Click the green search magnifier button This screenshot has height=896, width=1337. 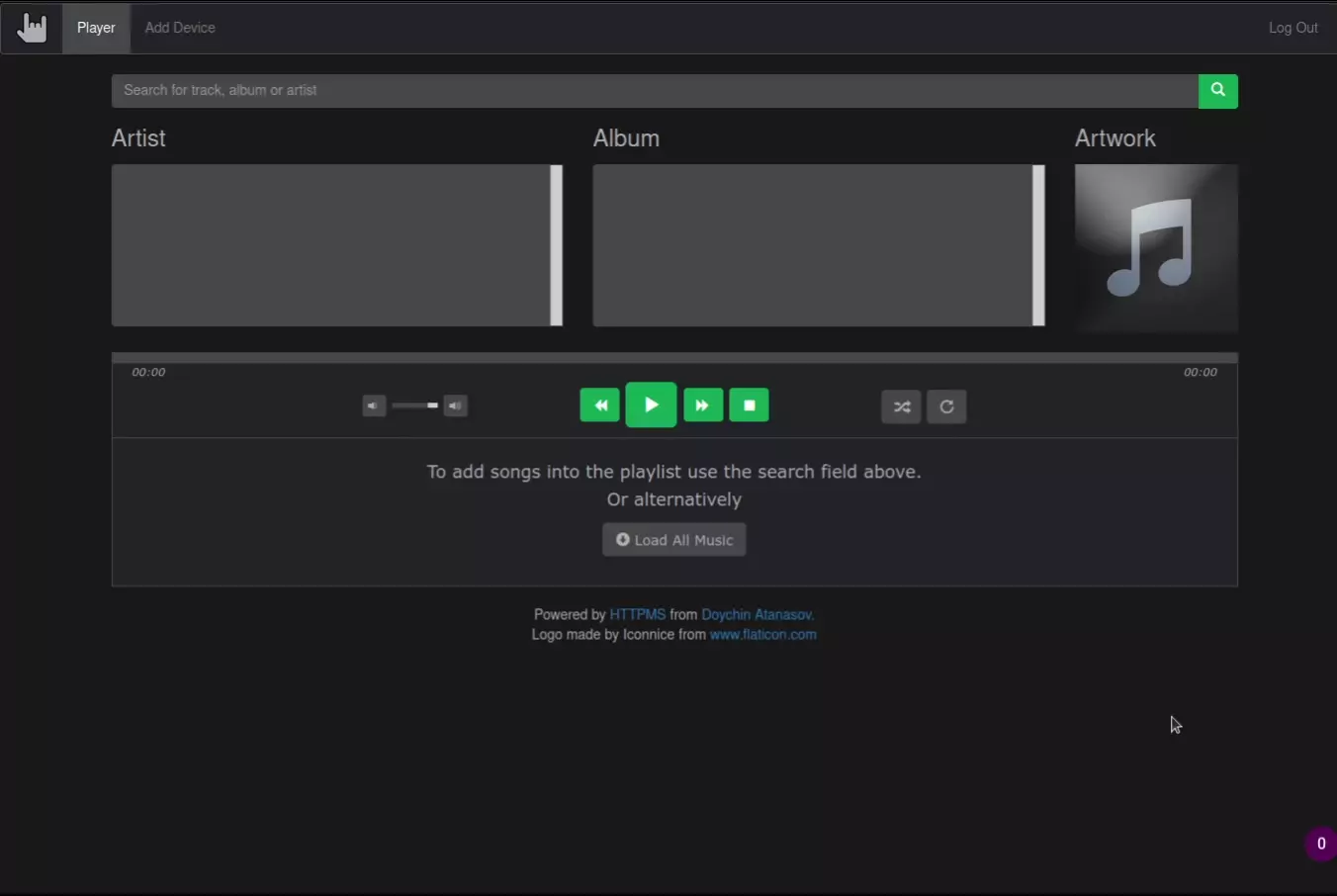(x=1218, y=90)
